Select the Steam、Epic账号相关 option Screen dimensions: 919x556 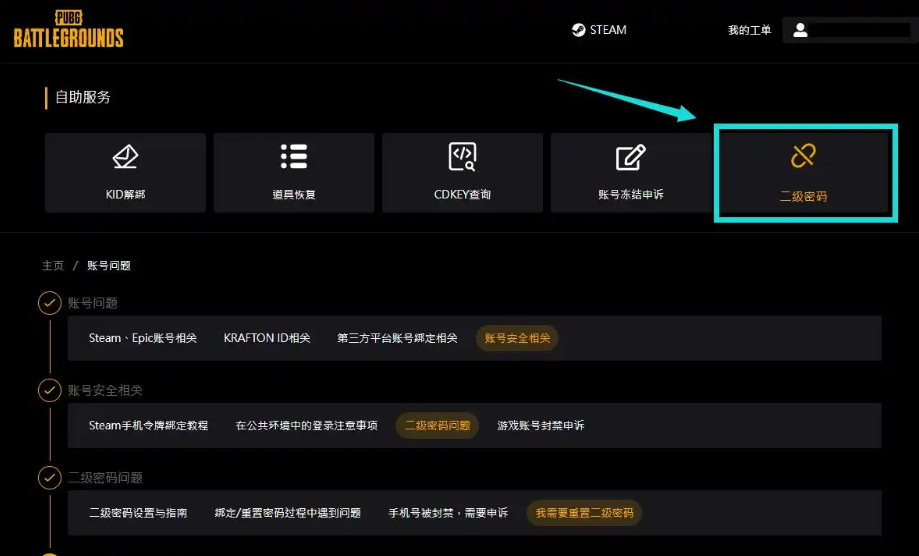pyautogui.click(x=143, y=338)
